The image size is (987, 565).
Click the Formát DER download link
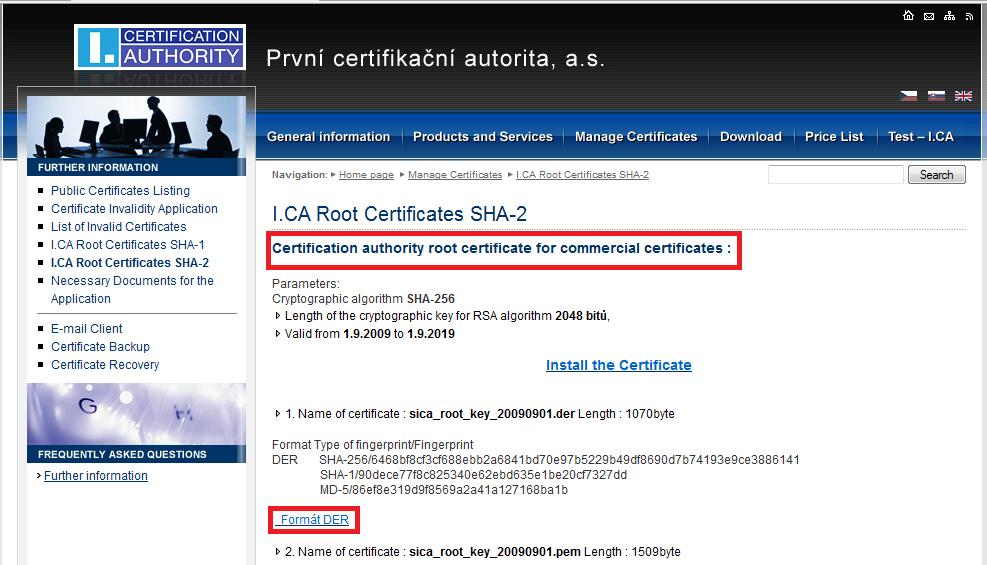tap(314, 520)
